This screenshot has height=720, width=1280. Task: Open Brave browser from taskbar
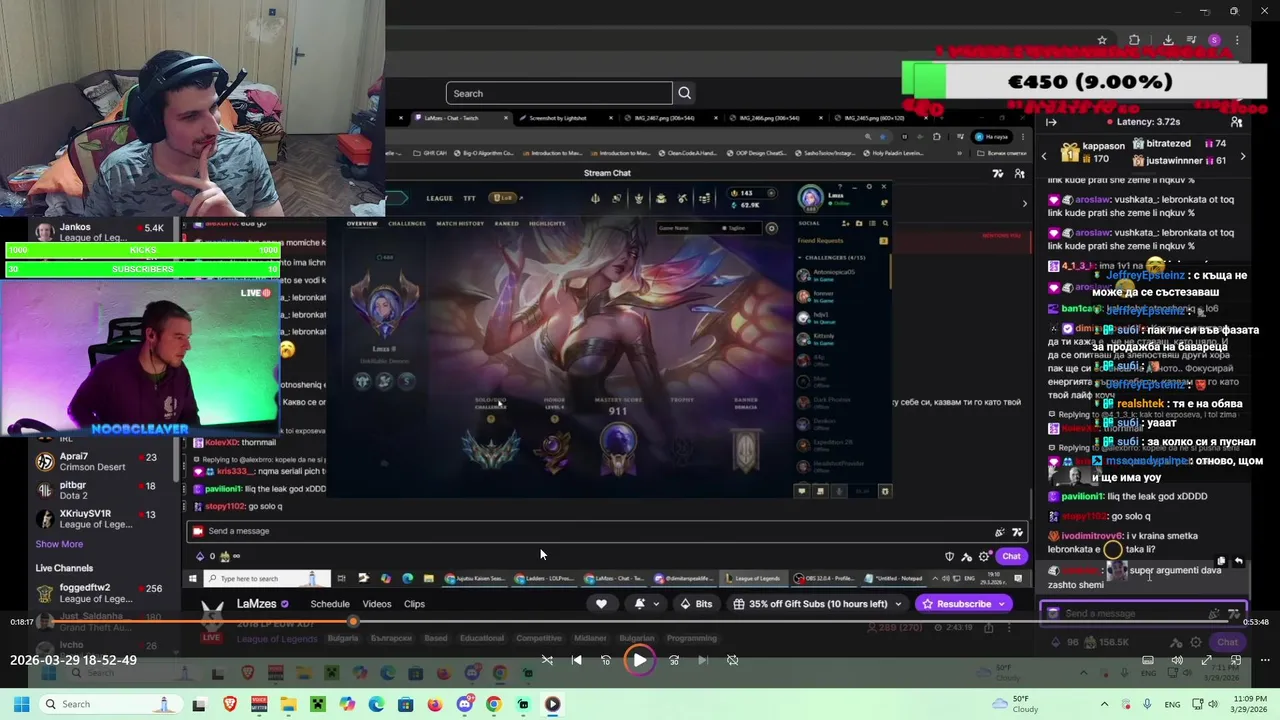pyautogui.click(x=229, y=704)
